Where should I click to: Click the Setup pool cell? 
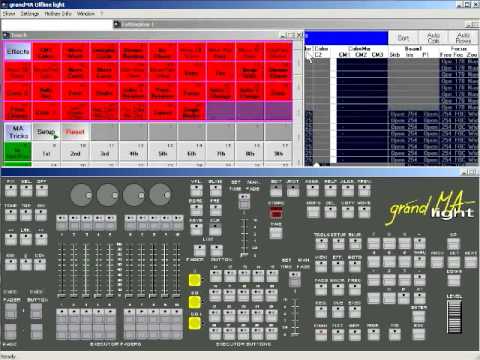(46, 132)
